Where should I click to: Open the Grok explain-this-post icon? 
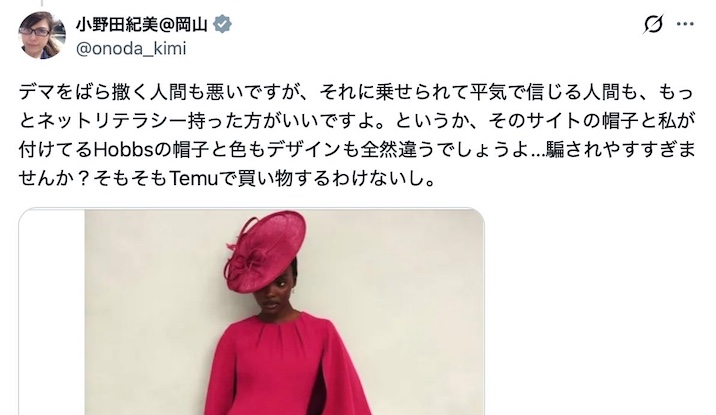(653, 24)
